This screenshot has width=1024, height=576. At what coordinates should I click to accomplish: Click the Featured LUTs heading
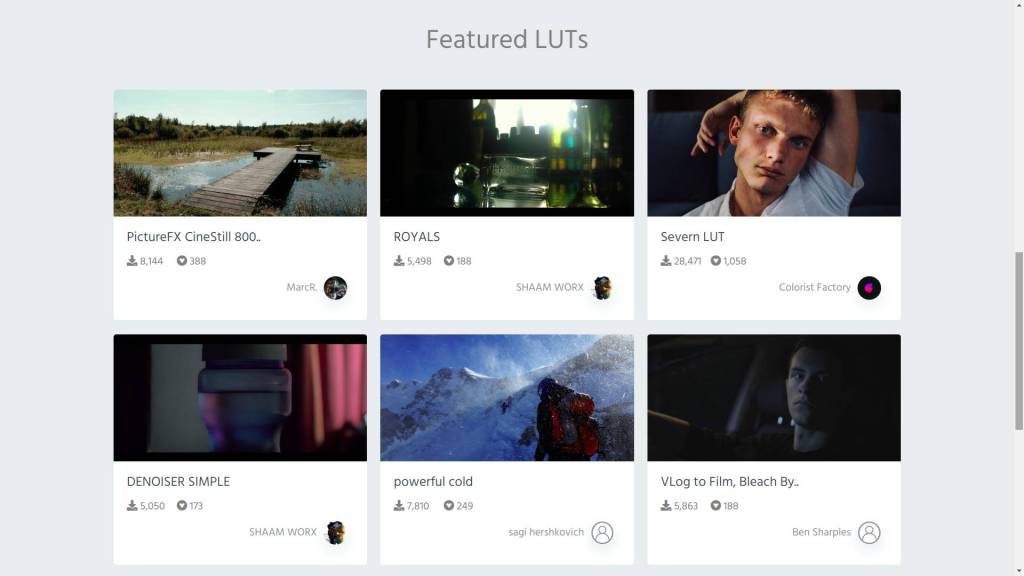pos(507,39)
